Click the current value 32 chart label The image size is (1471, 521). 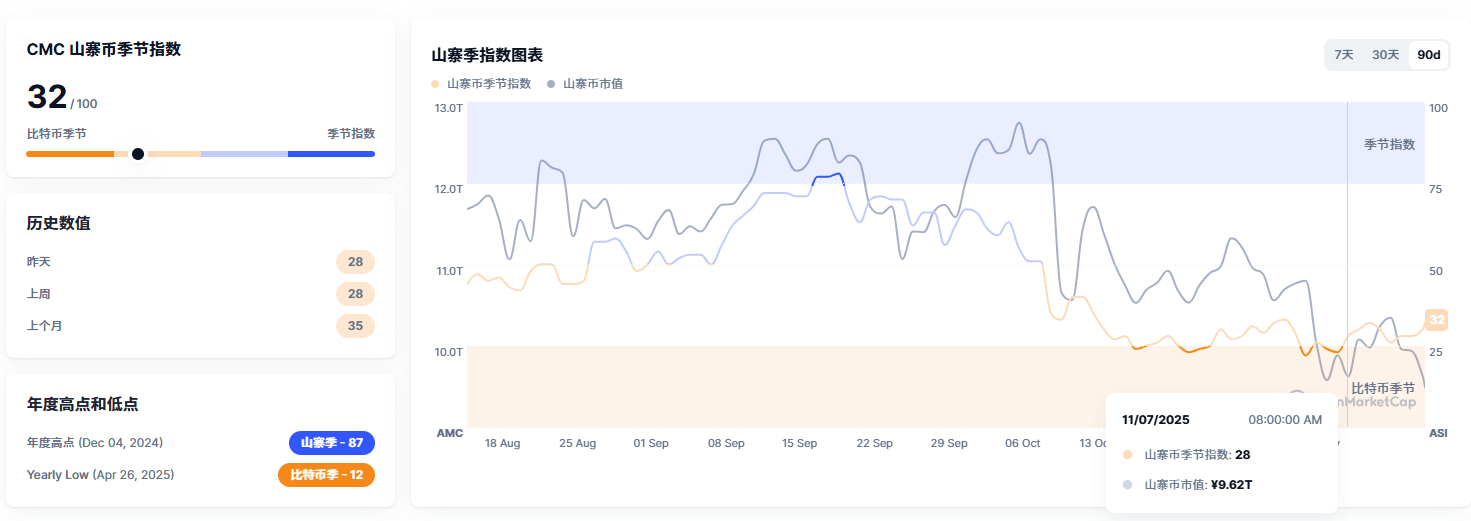click(x=1436, y=320)
